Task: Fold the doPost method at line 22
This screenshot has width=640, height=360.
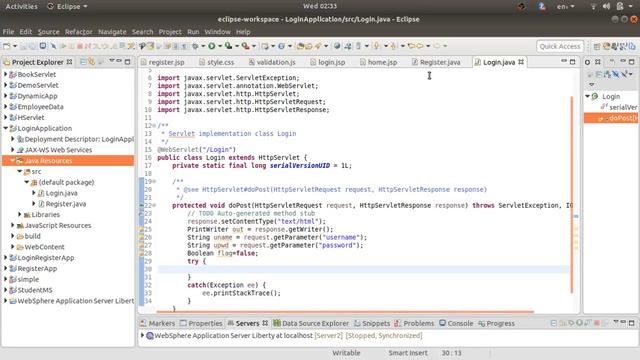Action: 154,205
